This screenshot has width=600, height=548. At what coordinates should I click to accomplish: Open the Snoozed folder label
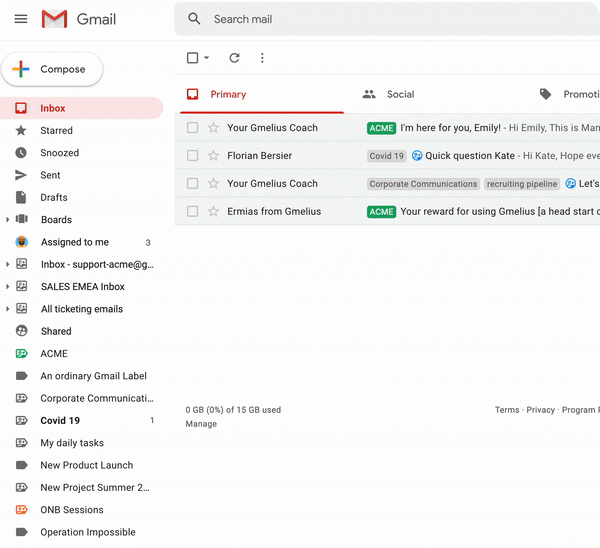tap(60, 153)
